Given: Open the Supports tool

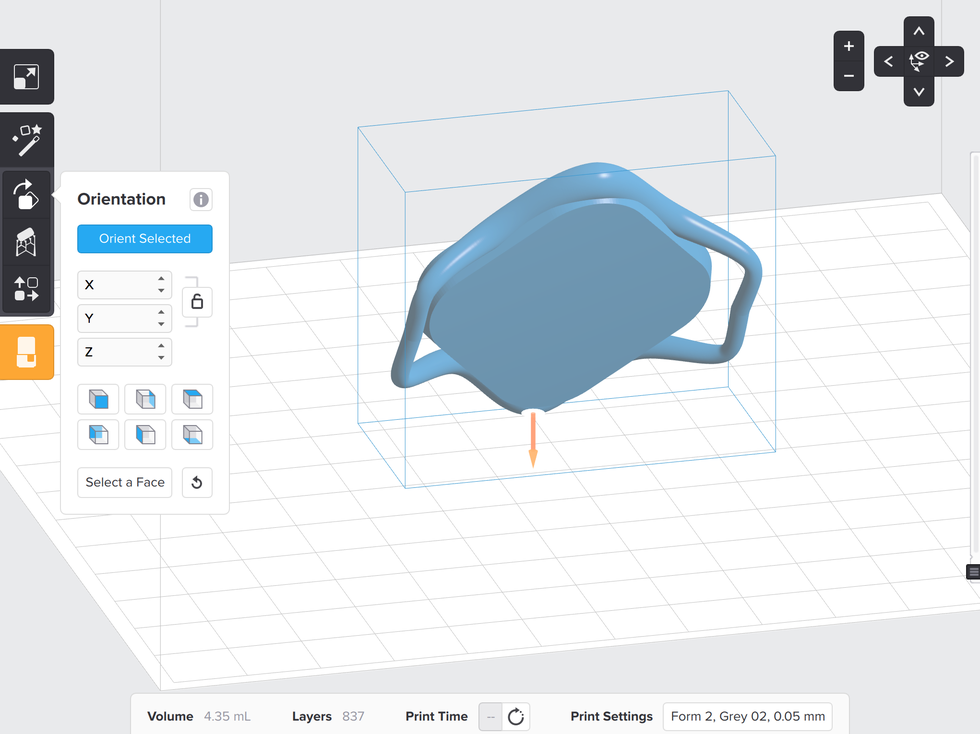Looking at the screenshot, I should pyautogui.click(x=27, y=243).
